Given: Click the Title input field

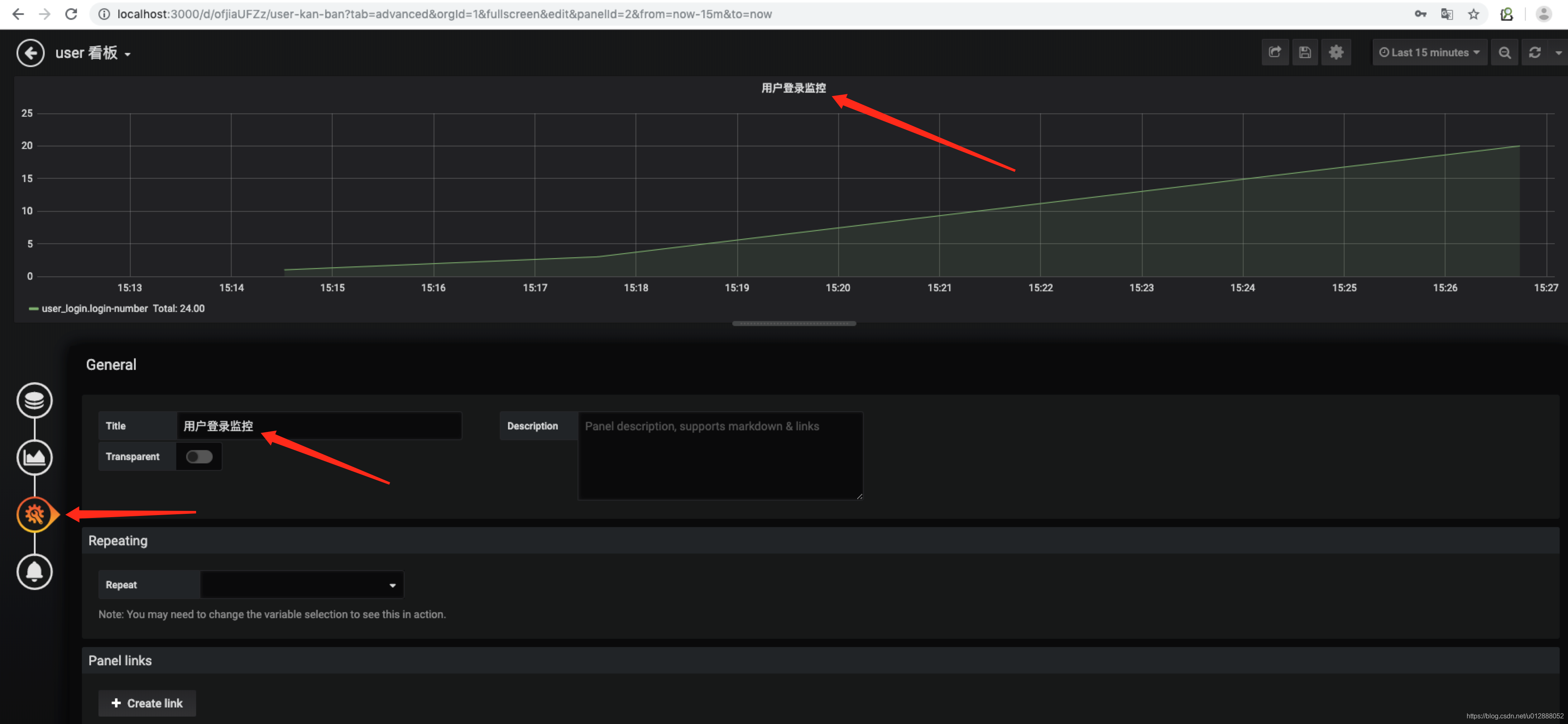Looking at the screenshot, I should 319,426.
